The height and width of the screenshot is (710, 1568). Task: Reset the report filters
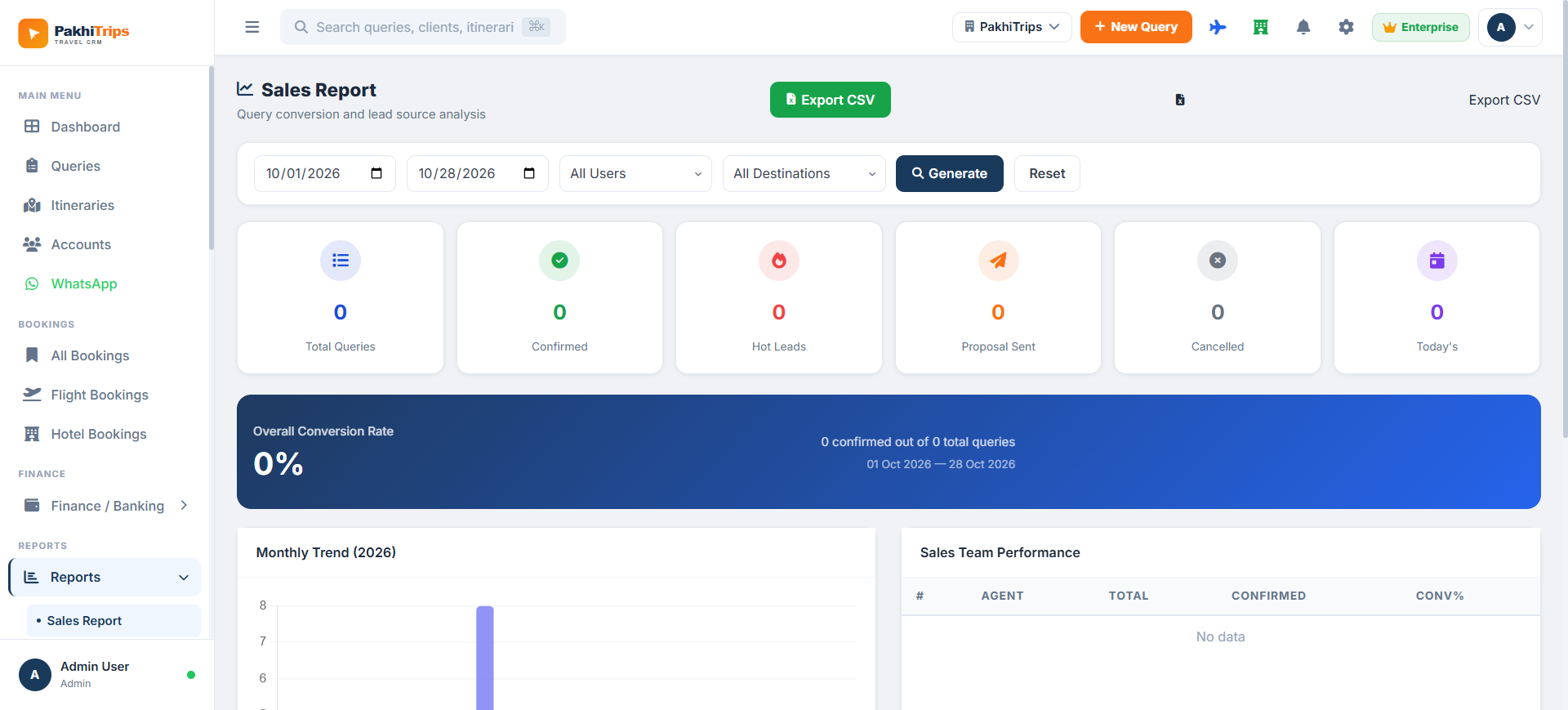(x=1047, y=173)
